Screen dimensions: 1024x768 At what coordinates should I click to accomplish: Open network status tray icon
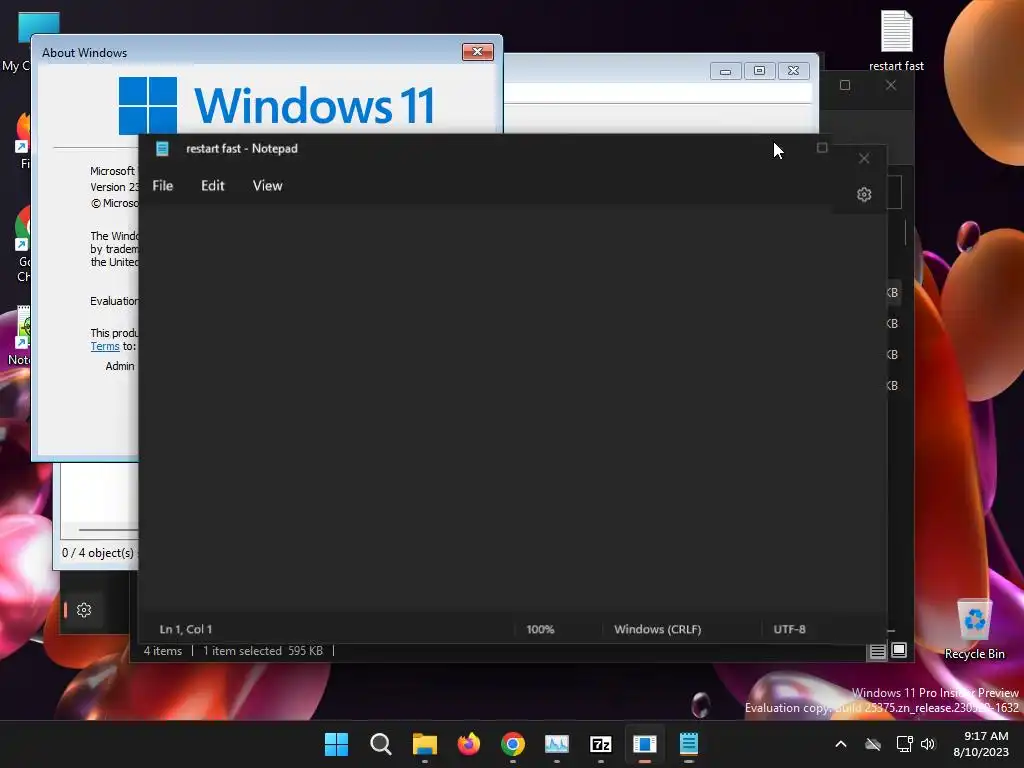(904, 744)
